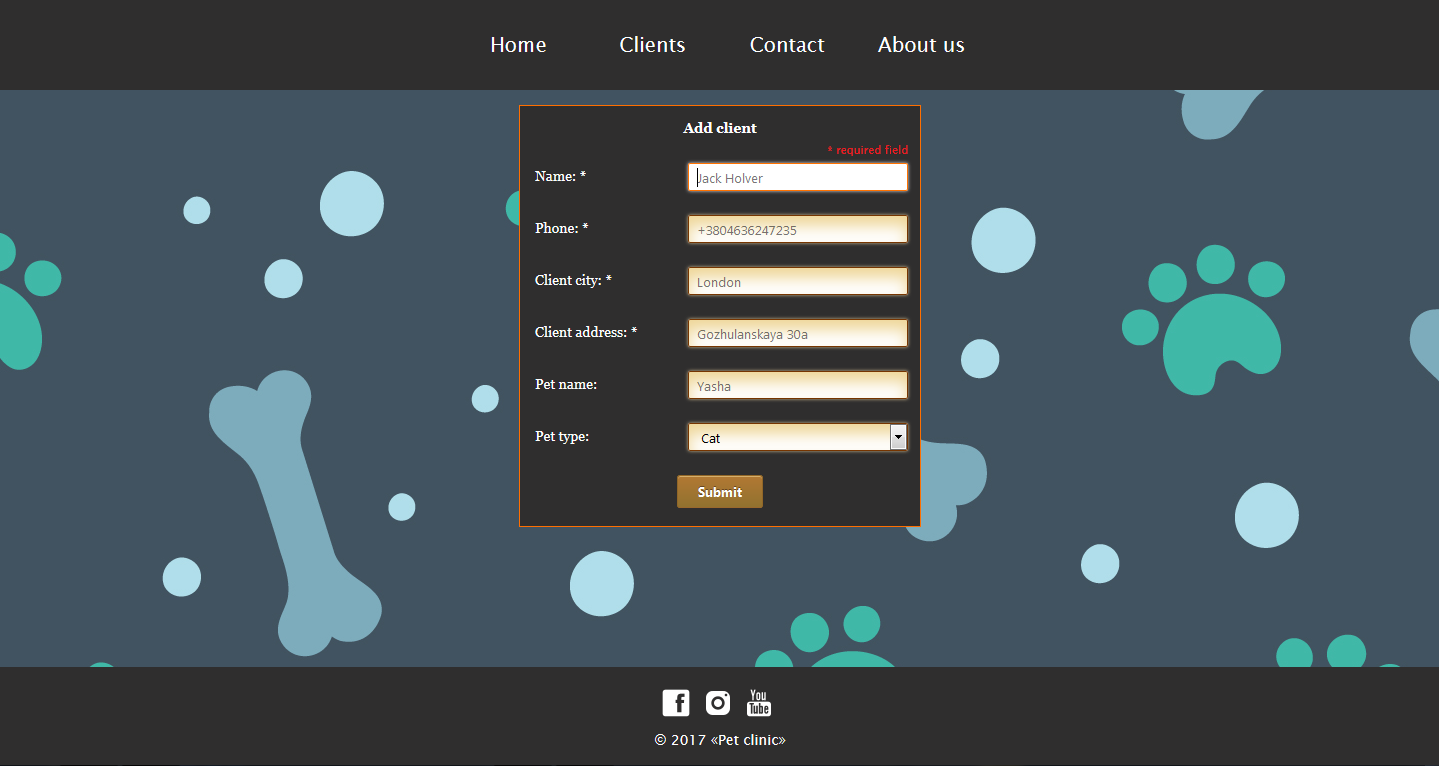Submit the Add client form

click(x=719, y=491)
